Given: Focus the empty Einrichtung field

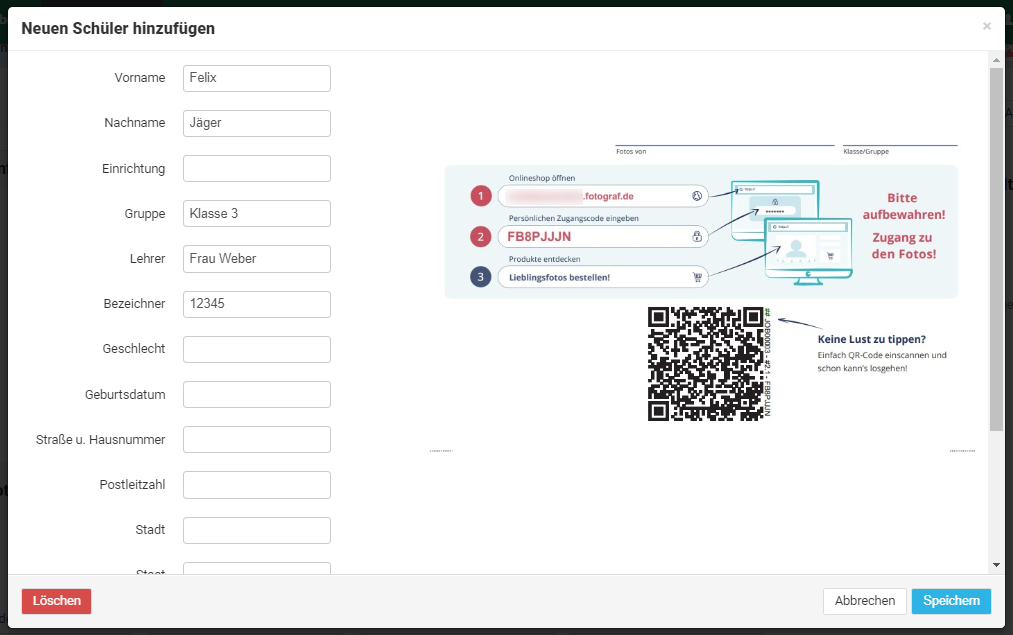Looking at the screenshot, I should [x=256, y=169].
